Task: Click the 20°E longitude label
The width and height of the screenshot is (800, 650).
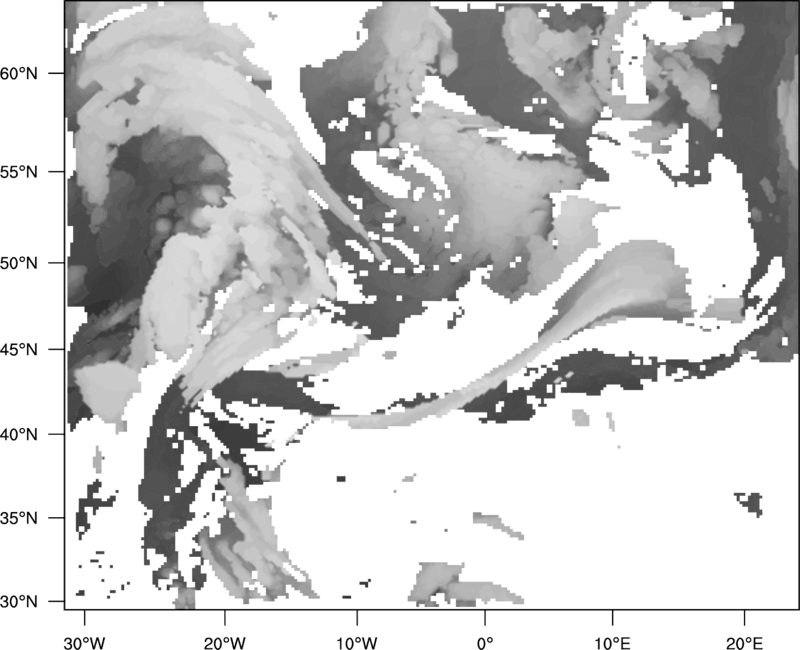Action: pos(744,643)
